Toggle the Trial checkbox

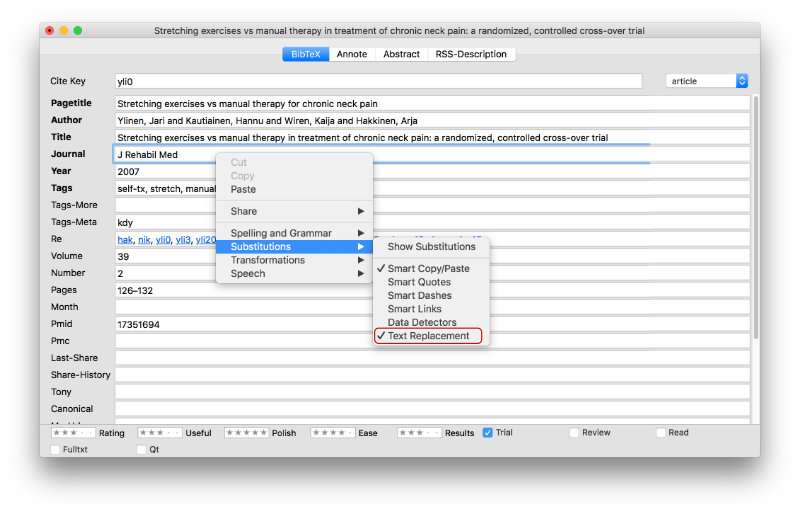tap(488, 433)
